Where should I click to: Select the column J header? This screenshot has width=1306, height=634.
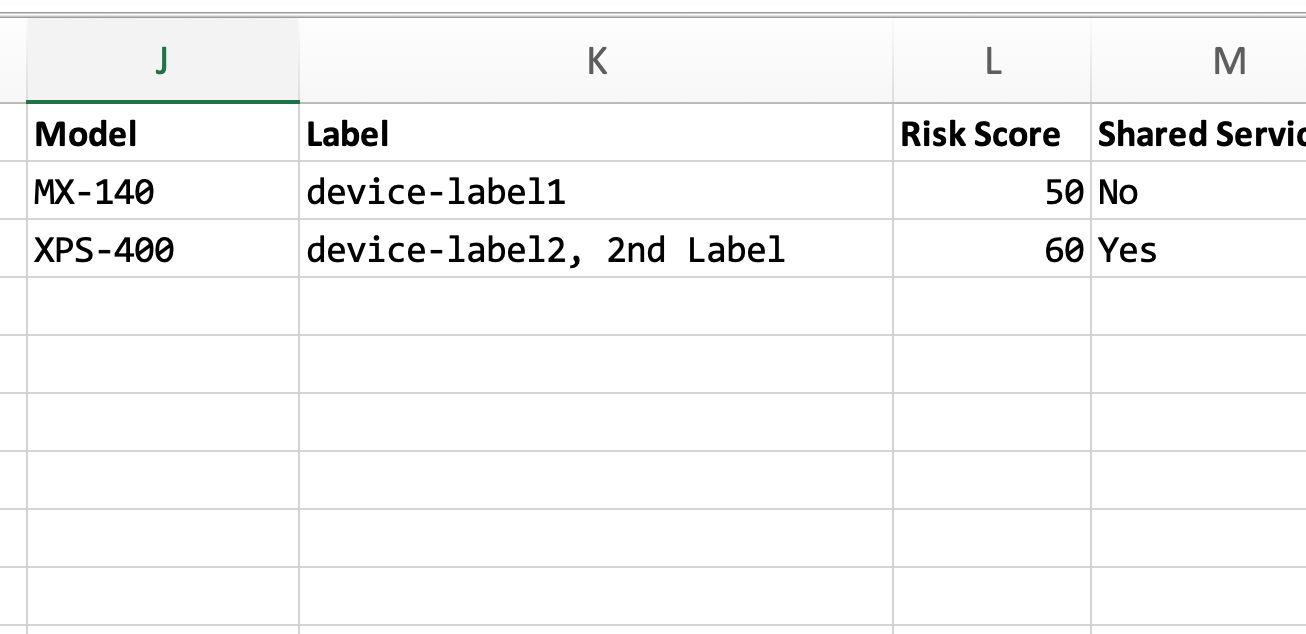[162, 62]
